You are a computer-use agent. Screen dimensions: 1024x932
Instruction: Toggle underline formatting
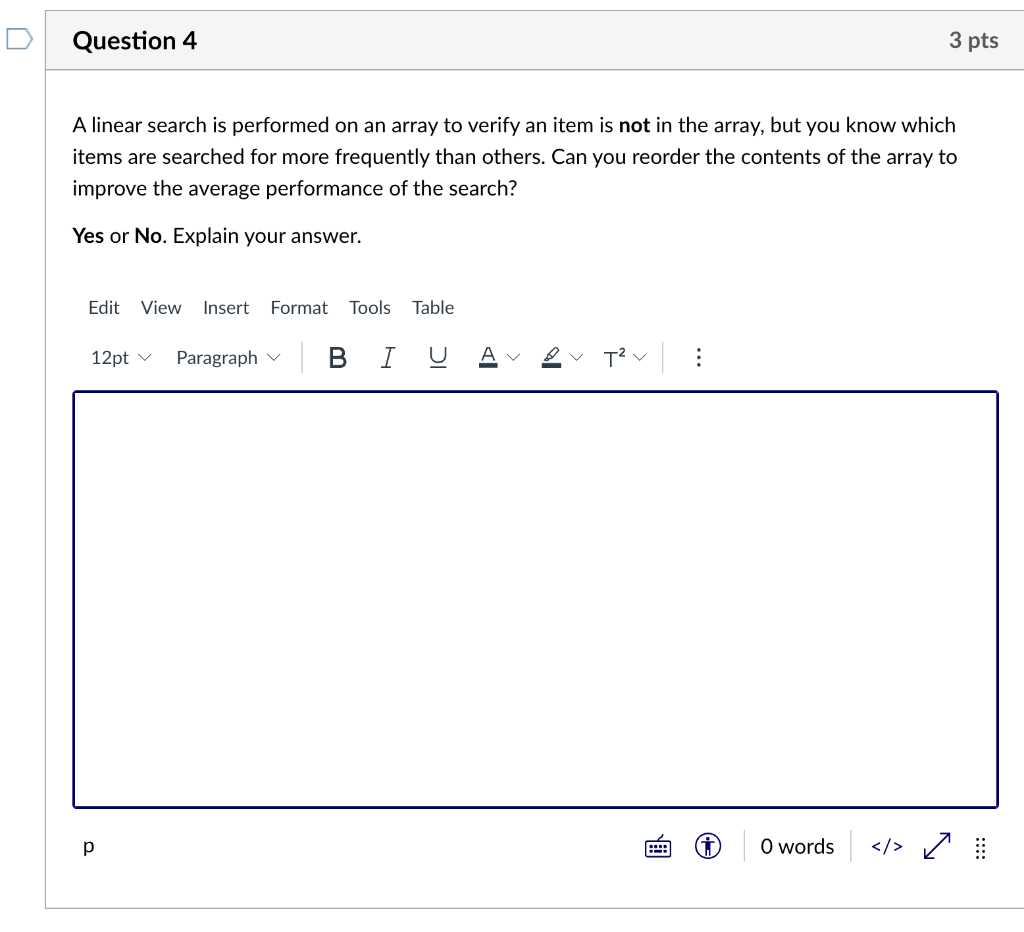pos(437,357)
